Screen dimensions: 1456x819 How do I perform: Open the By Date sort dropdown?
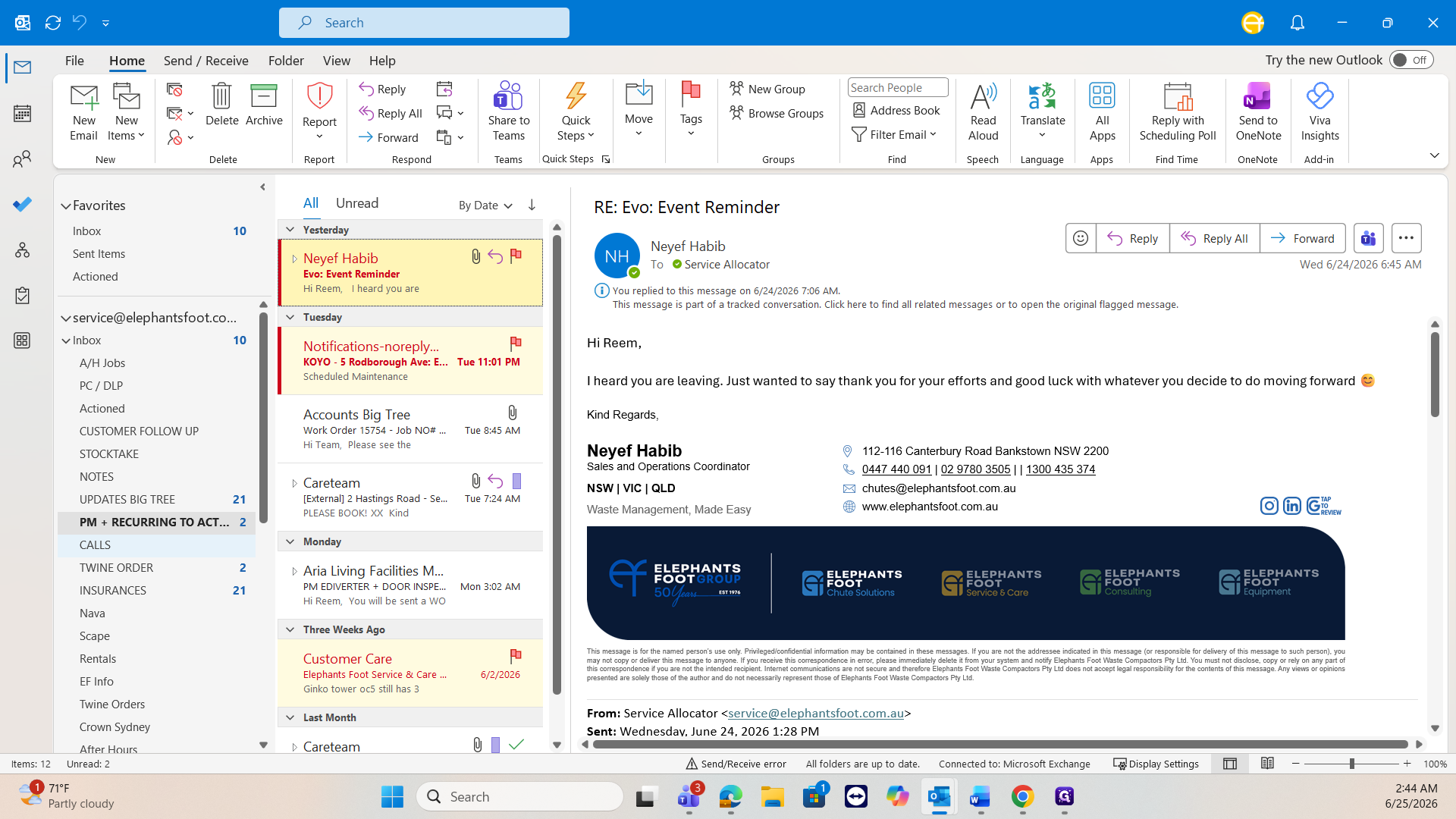(x=485, y=206)
